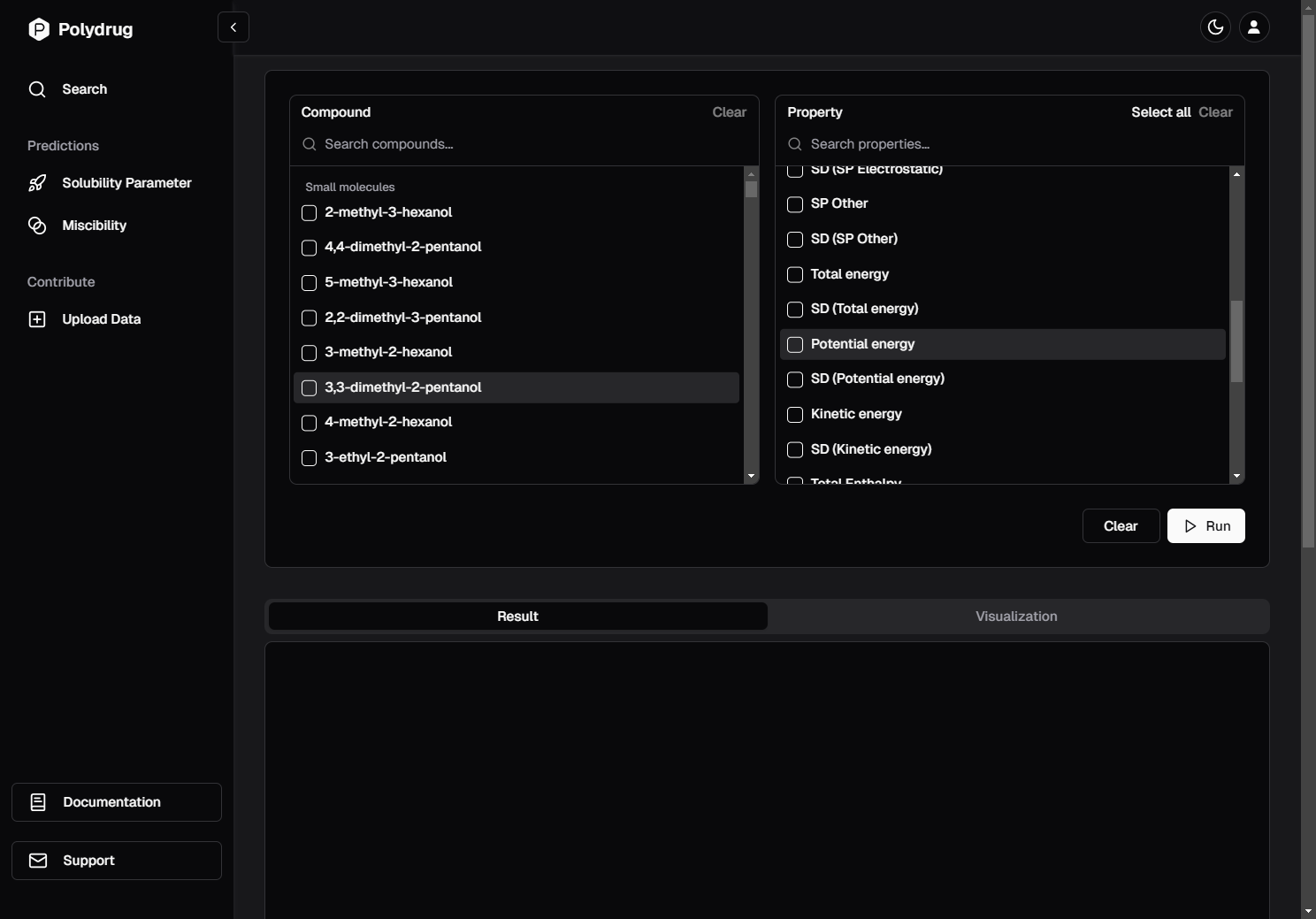Viewport: 1316px width, 919px height.
Task: Click the Search magnifier icon in sidebar
Action: (37, 89)
